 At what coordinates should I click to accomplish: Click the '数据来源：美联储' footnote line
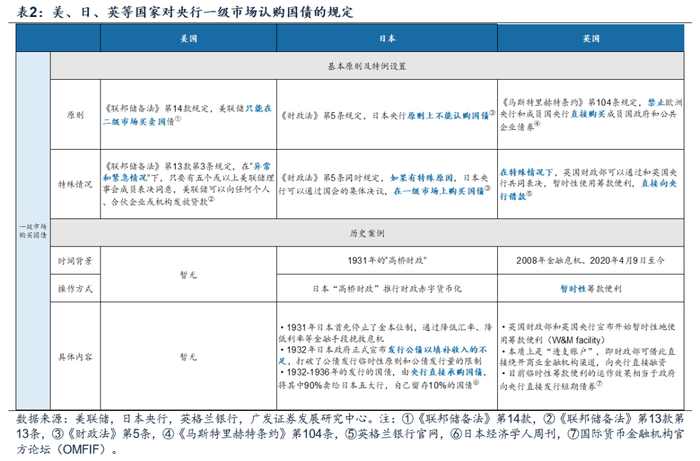tap(350, 418)
